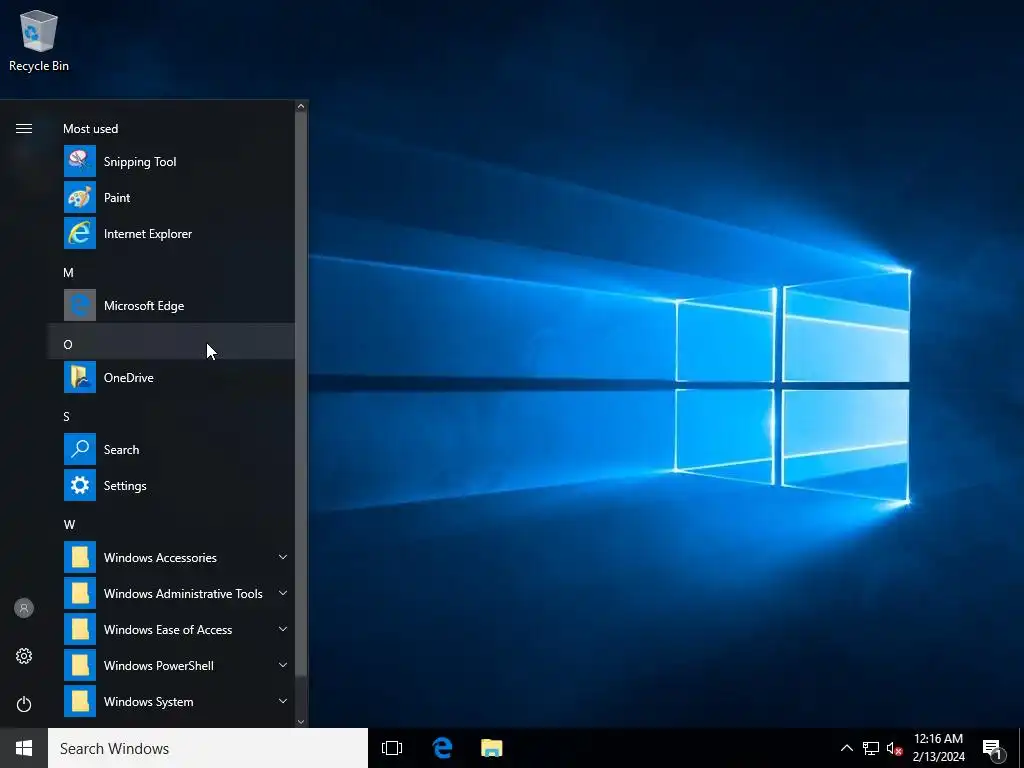Open the Power options button
The width and height of the screenshot is (1024, 768).
coord(24,704)
